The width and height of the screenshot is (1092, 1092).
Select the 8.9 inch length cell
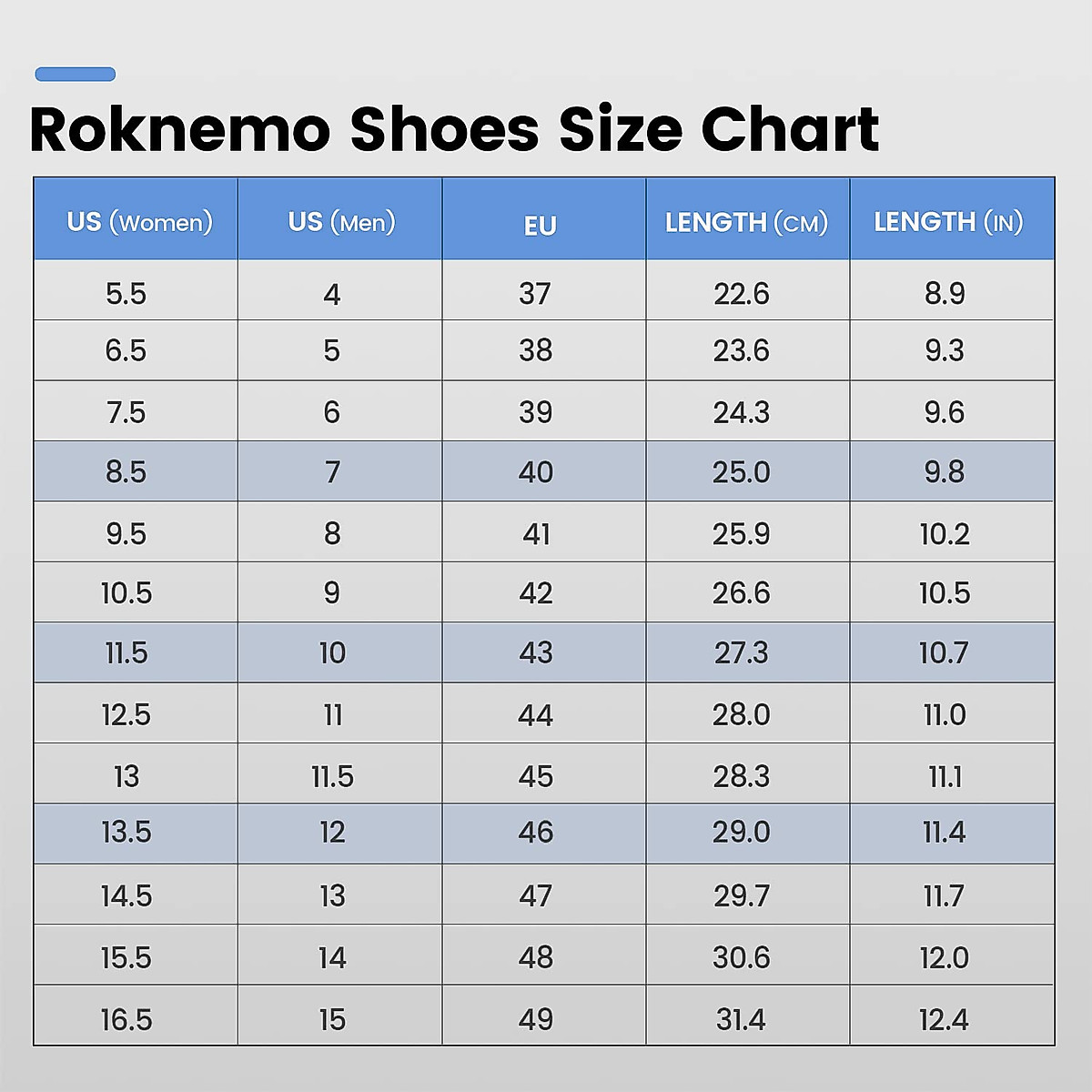coord(945,293)
